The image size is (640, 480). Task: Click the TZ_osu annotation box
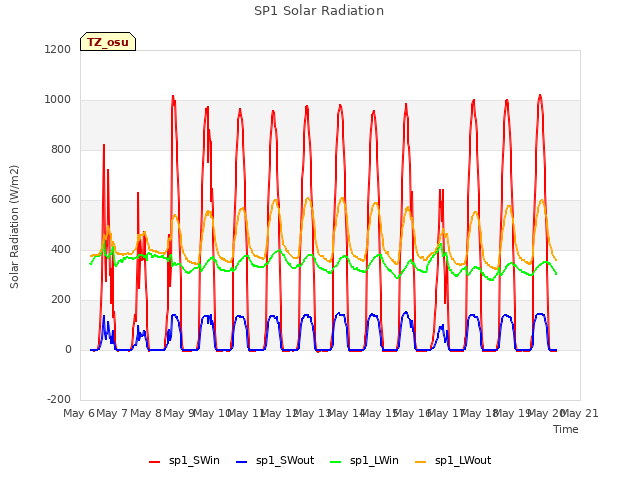coord(108,42)
